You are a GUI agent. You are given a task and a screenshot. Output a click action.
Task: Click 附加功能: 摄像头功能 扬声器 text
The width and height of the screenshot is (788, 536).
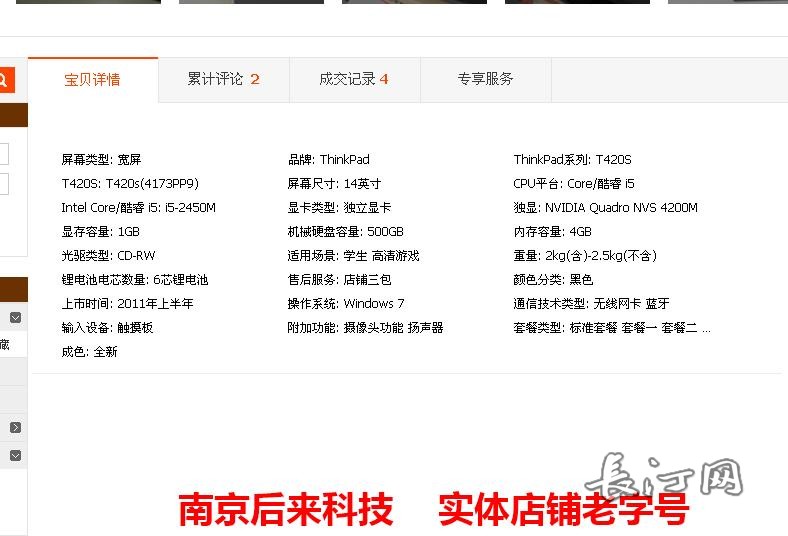[365, 328]
